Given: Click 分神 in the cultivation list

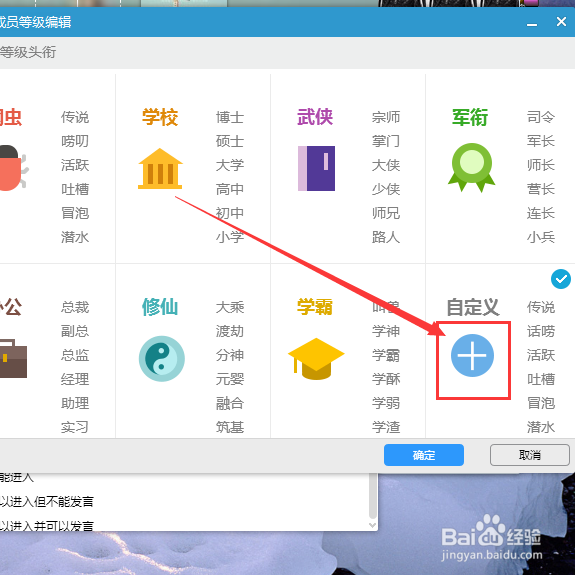Looking at the screenshot, I should coord(230,355).
